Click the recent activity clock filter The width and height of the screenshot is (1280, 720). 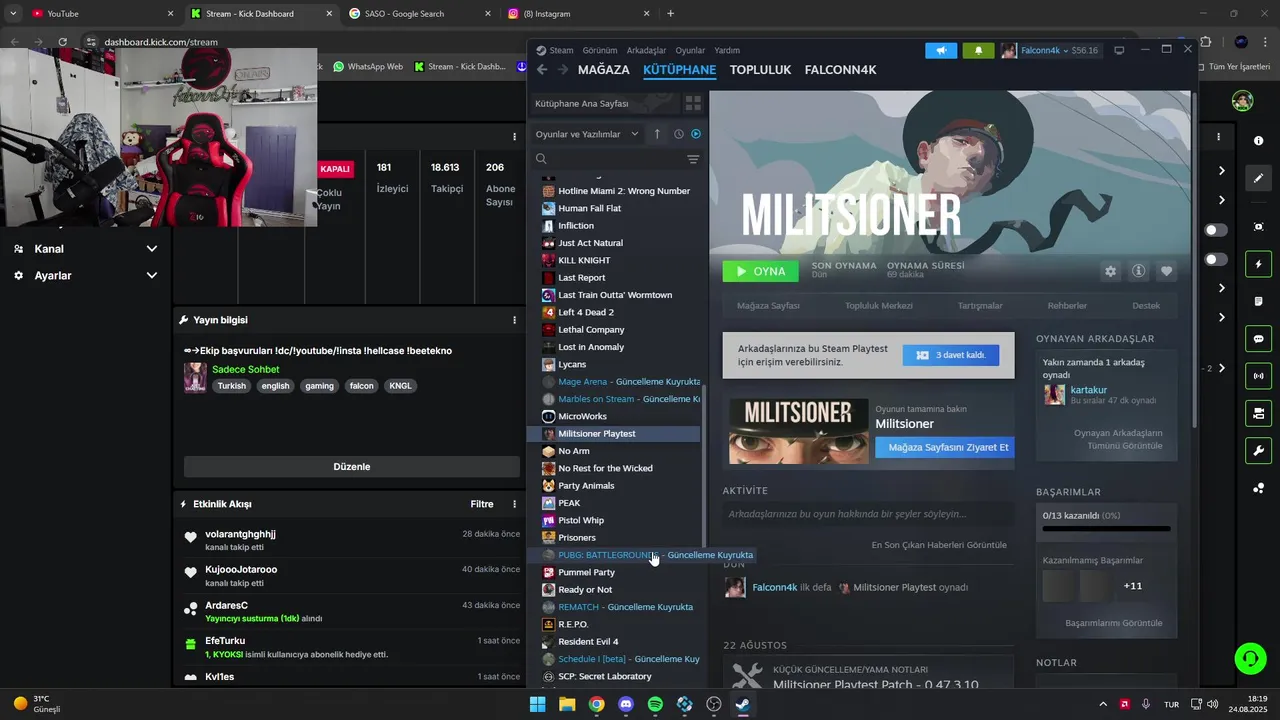tap(678, 134)
